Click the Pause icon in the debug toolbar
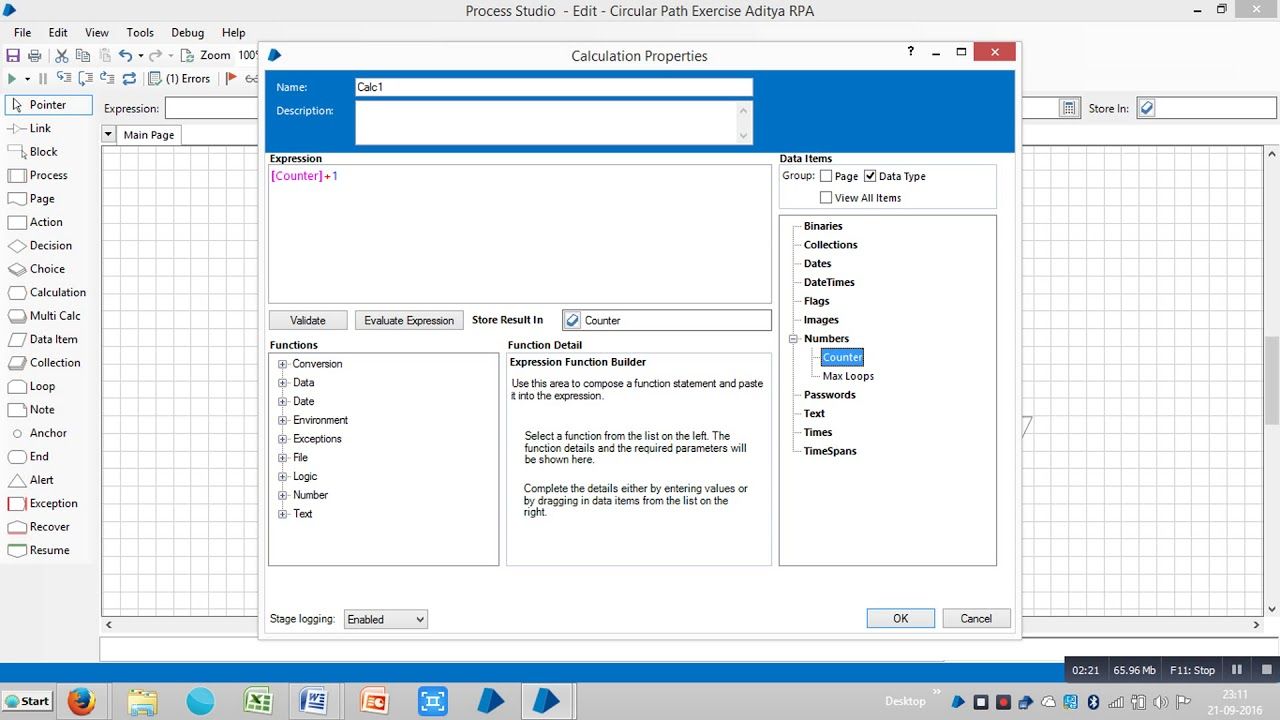The height and width of the screenshot is (720, 1280). 42,79
